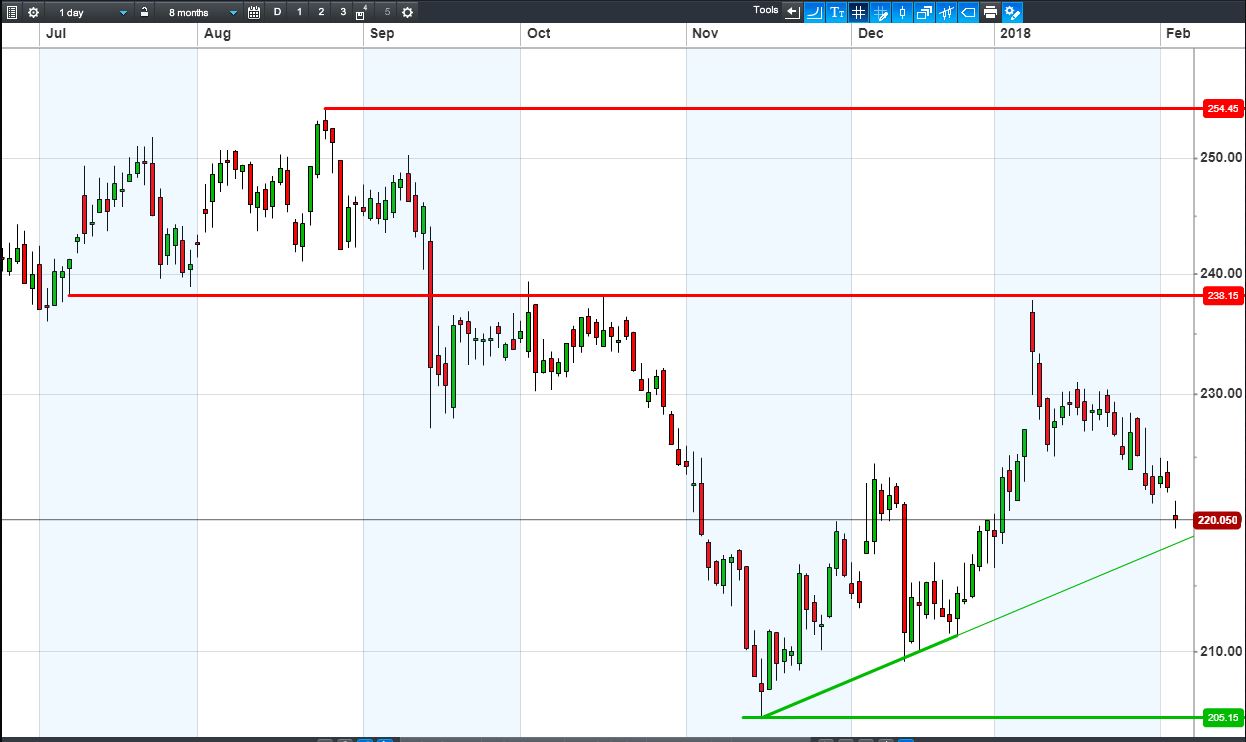
Task: Open the list panel icon at toolbar start
Action: click(x=12, y=12)
